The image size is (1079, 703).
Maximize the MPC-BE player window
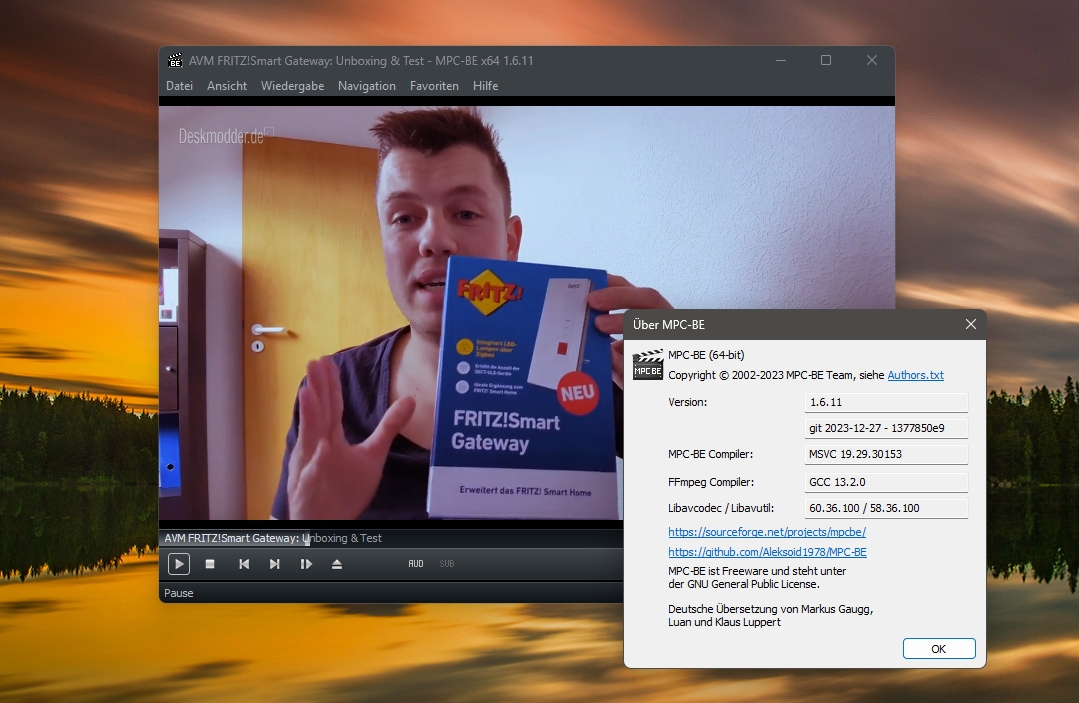pos(826,61)
